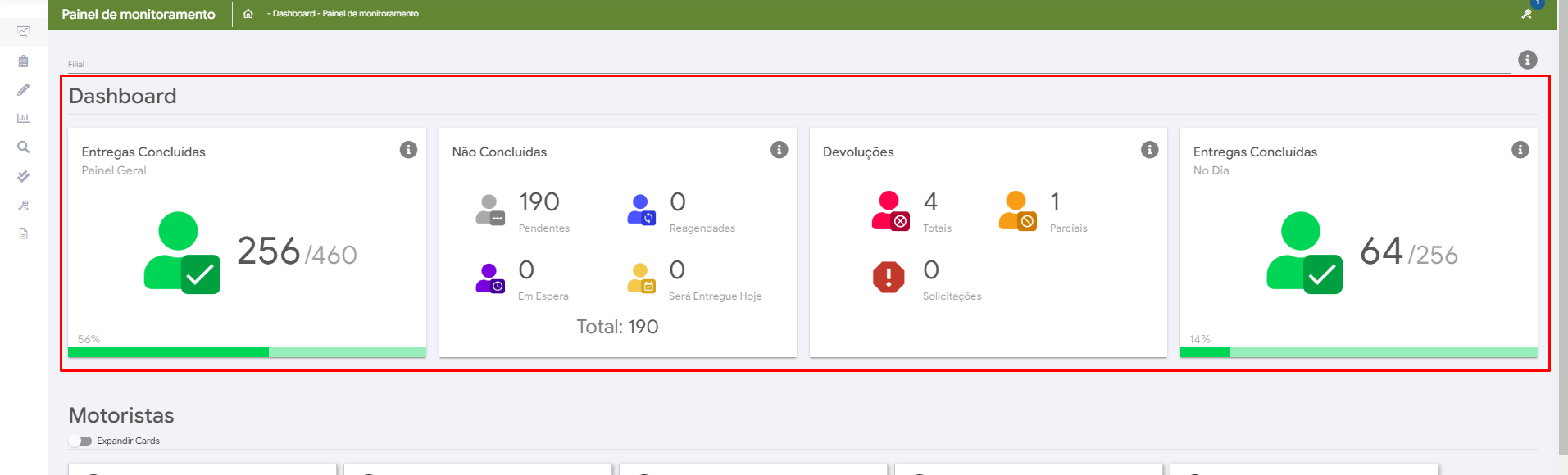Open the bar chart reports sidebar icon
Screen dimensions: 1568x475
(x=23, y=118)
